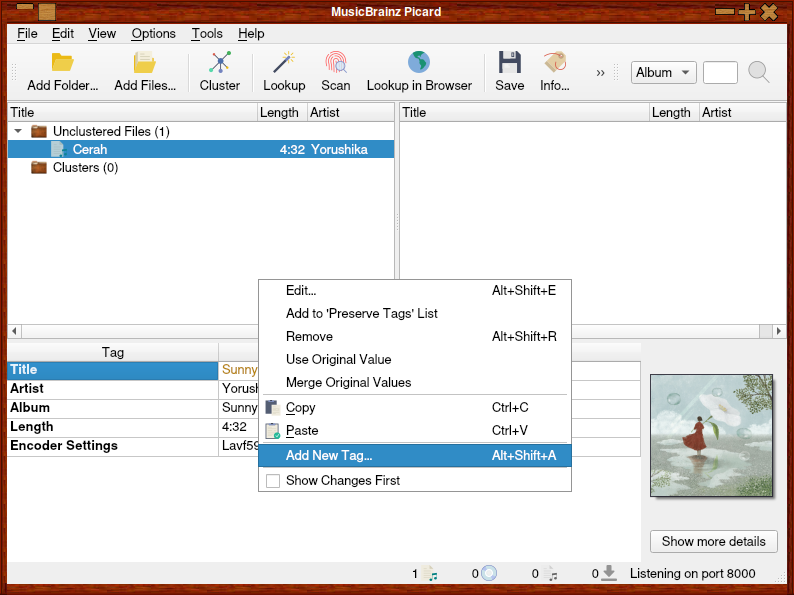Select Use Original Value menu entry
Viewport: 794px width, 595px height.
(338, 359)
